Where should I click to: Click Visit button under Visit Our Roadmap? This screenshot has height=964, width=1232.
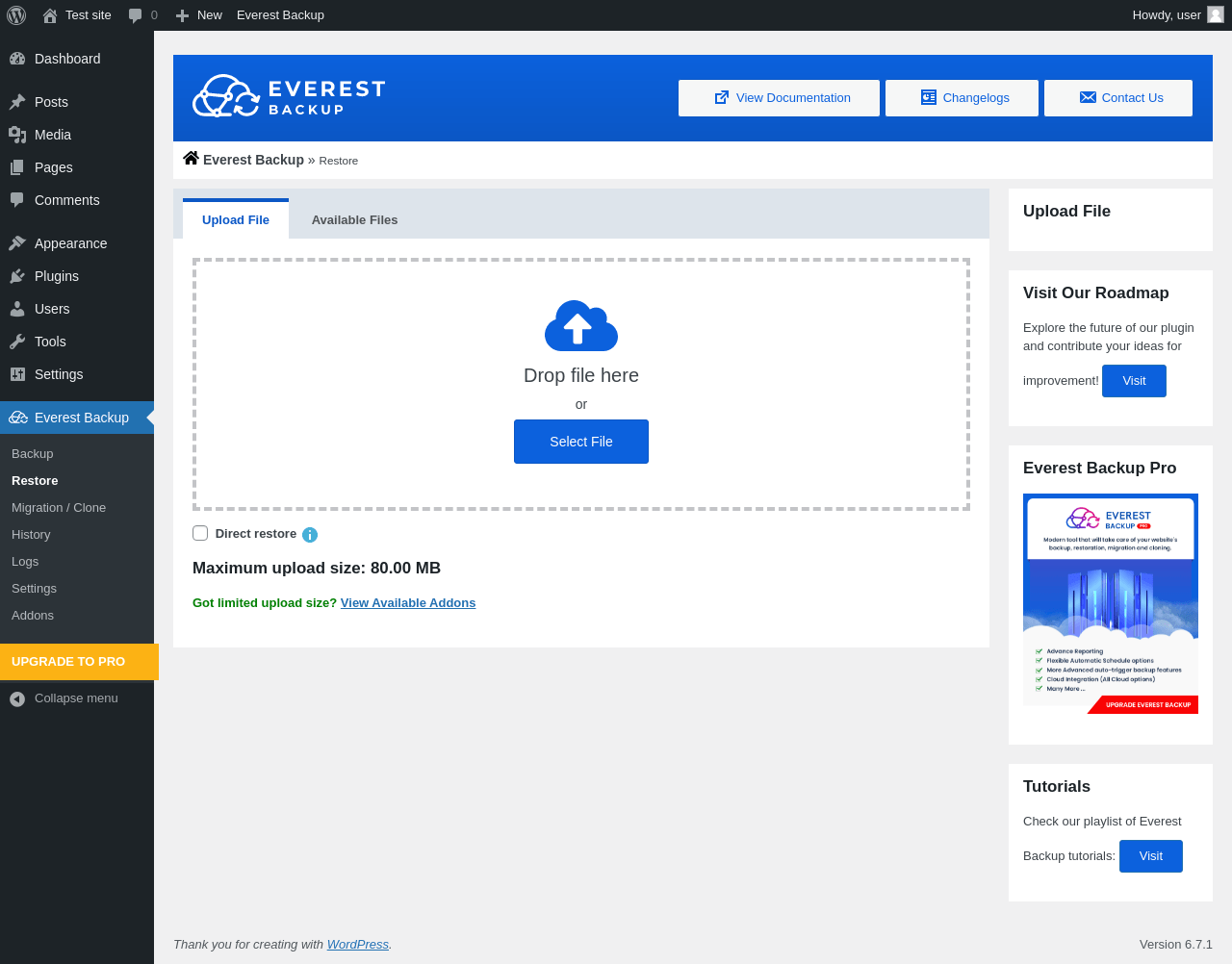(x=1134, y=381)
